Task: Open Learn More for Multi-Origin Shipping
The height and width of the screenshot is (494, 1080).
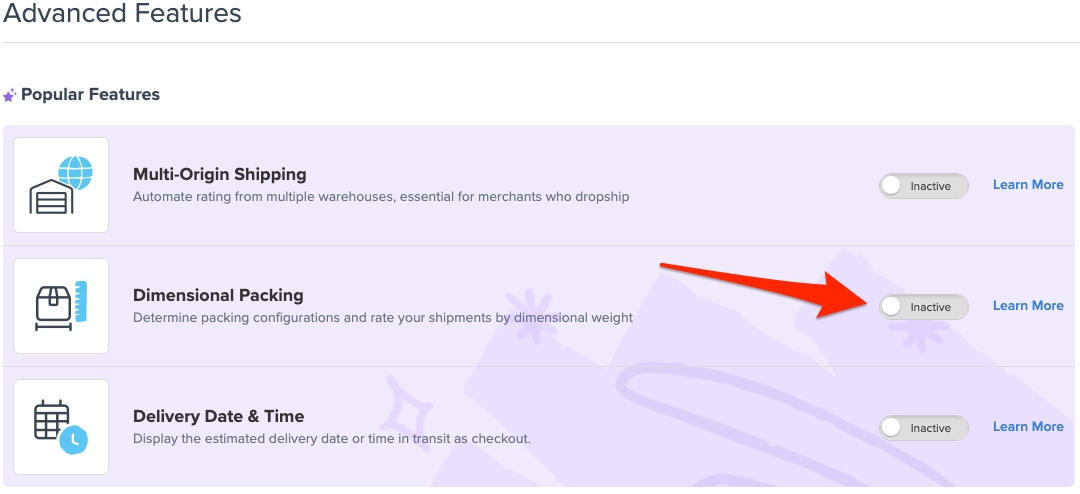Action: 1027,185
